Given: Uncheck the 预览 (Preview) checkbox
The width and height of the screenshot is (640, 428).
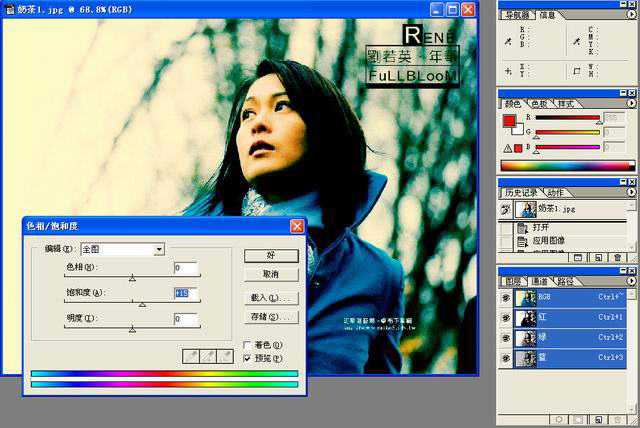Looking at the screenshot, I should pyautogui.click(x=247, y=357).
